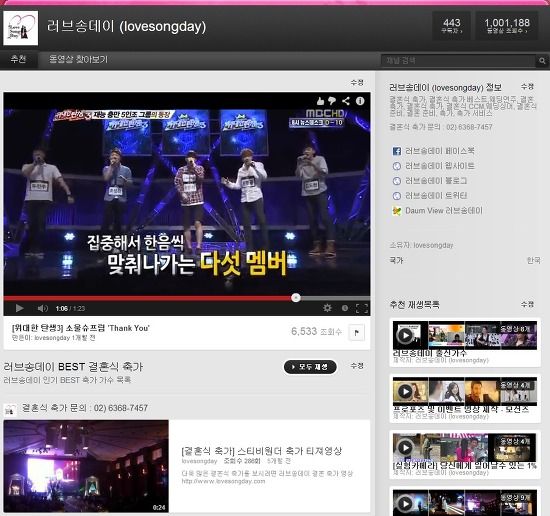The image size is (550, 516).
Task: Dislike the video with thumbs-down icon
Action: coord(332,101)
